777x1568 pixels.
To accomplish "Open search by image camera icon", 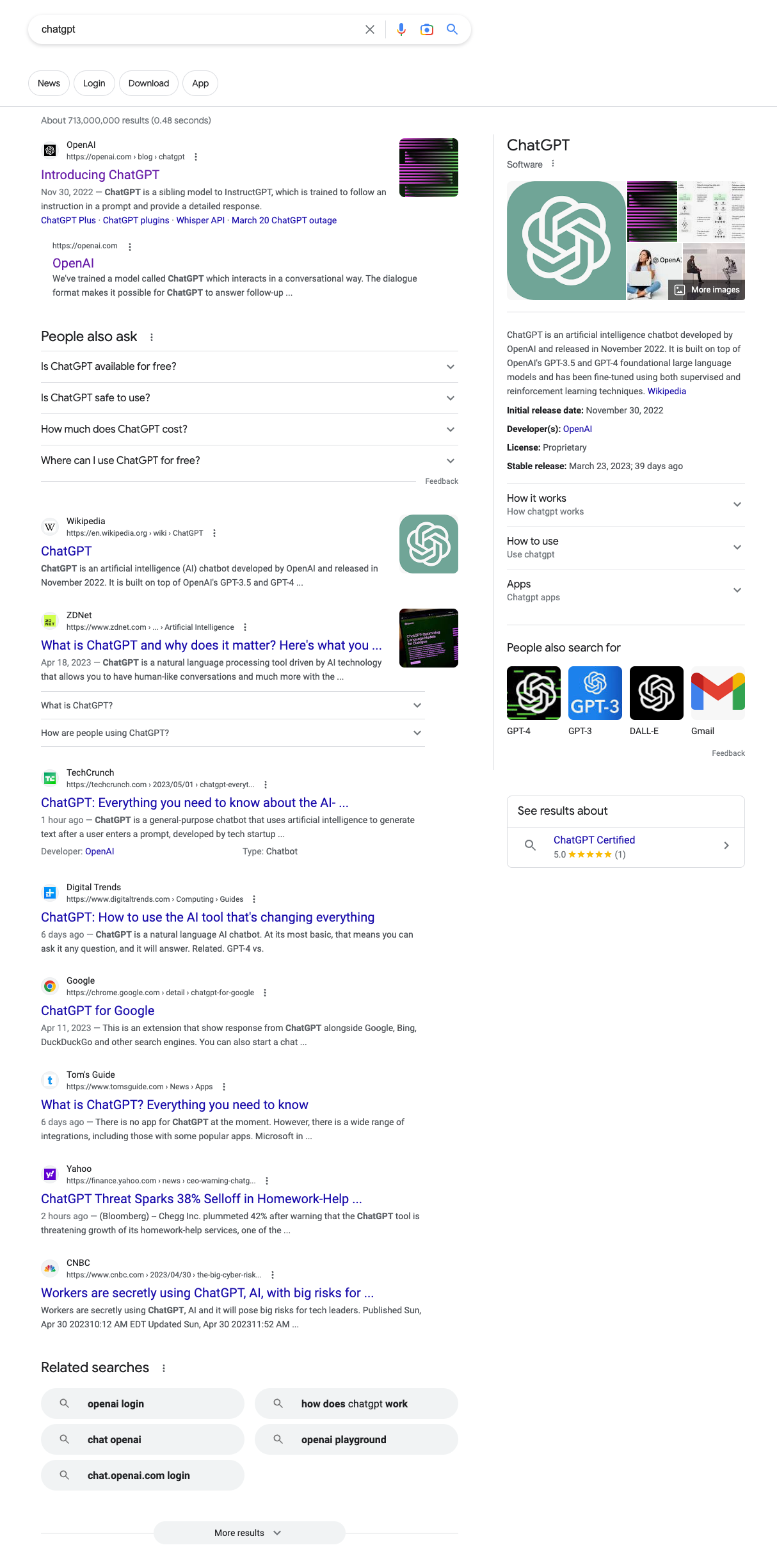I will (427, 29).
